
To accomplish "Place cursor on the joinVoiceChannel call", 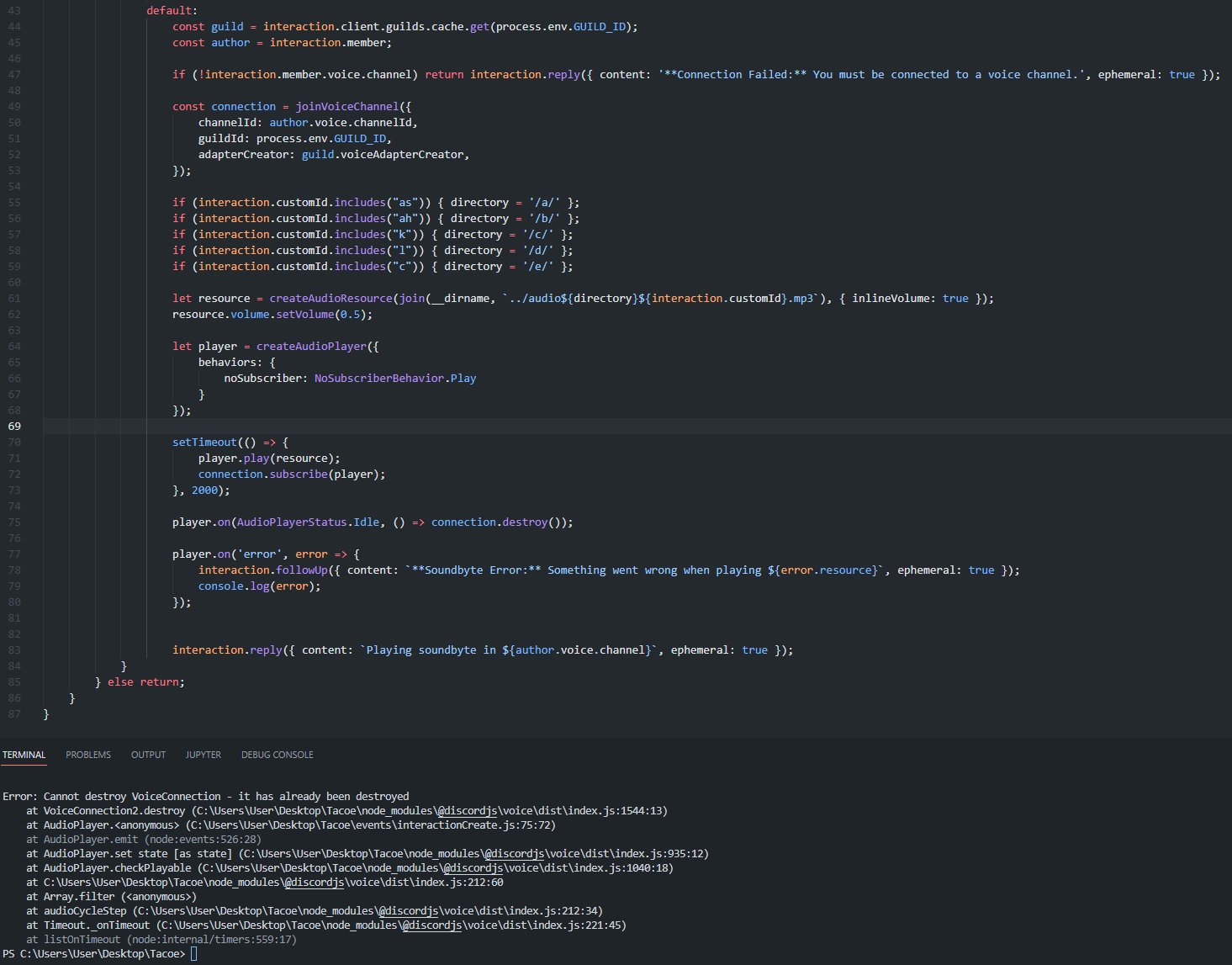I will pos(347,106).
